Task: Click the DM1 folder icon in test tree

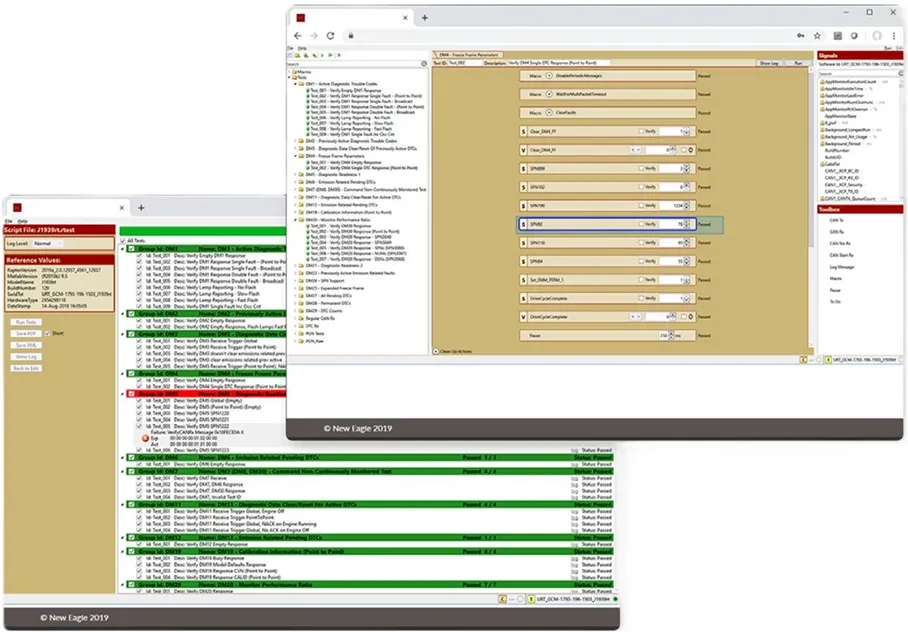Action: tap(299, 84)
